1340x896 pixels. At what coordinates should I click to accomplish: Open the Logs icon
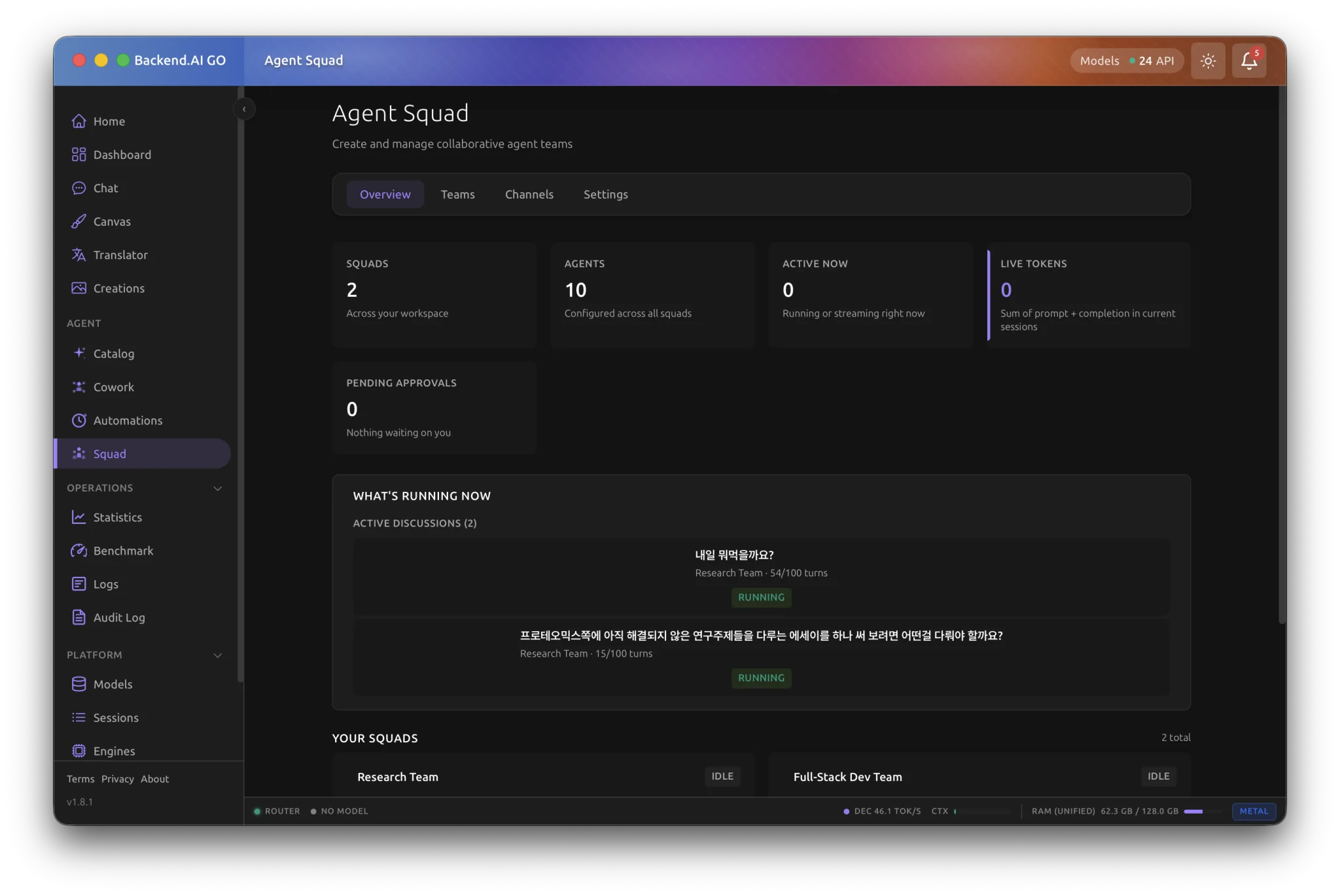tap(79, 583)
